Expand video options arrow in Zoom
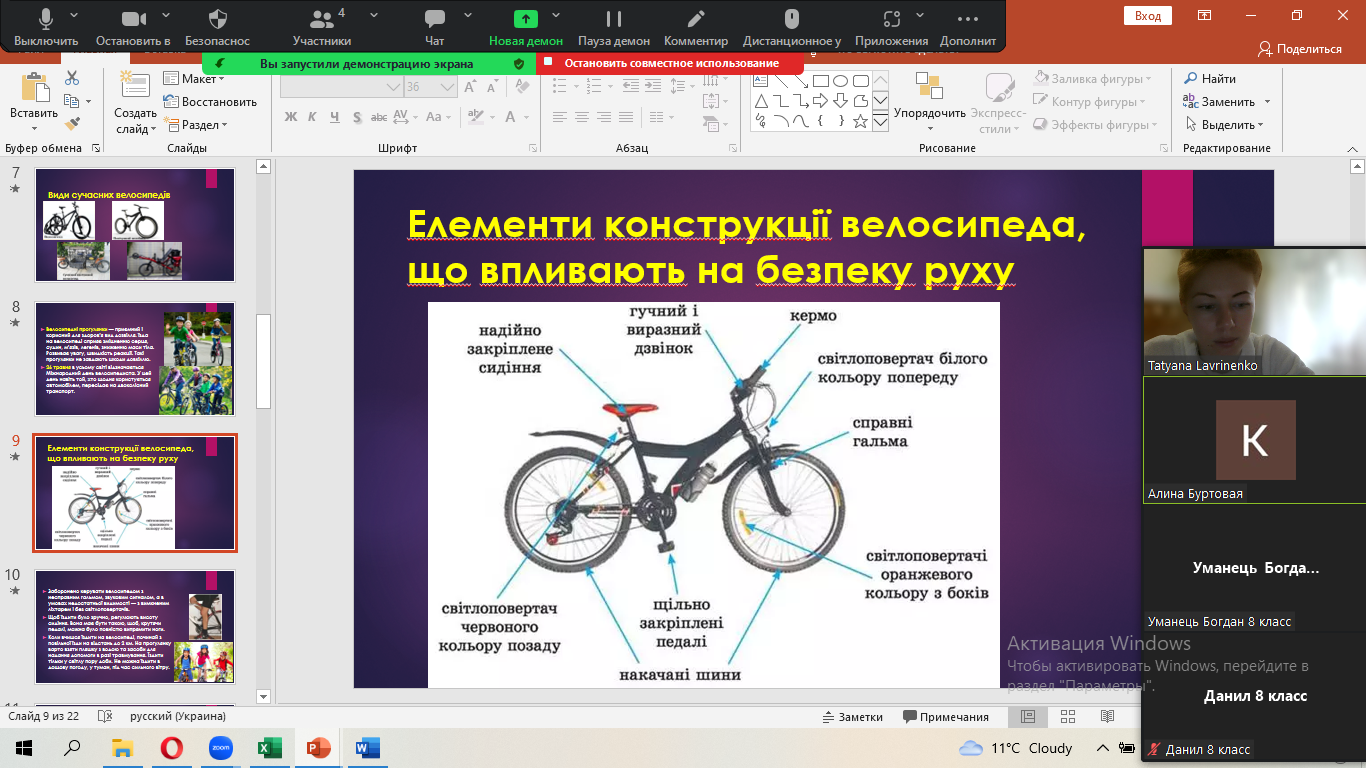Viewport: 1366px width, 768px height. 165,16
